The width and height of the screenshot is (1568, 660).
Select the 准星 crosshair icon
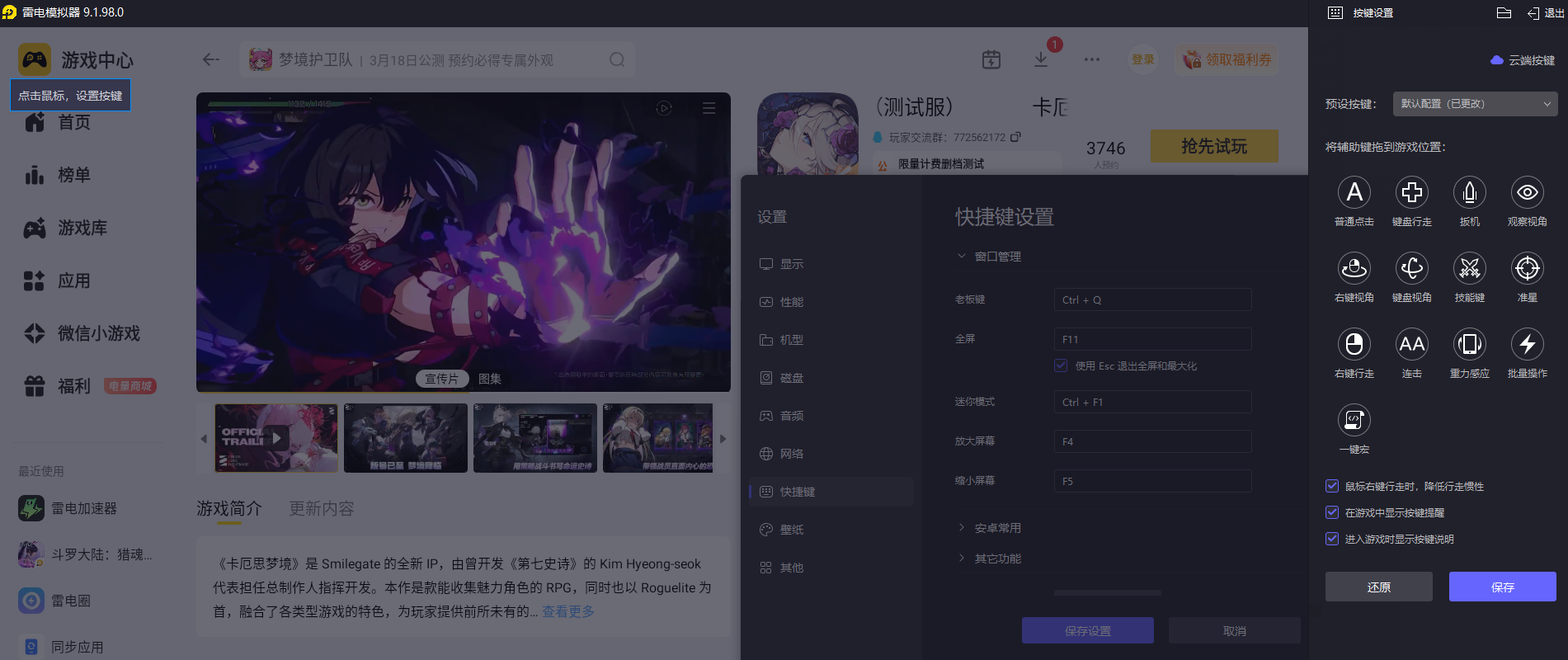1527,269
